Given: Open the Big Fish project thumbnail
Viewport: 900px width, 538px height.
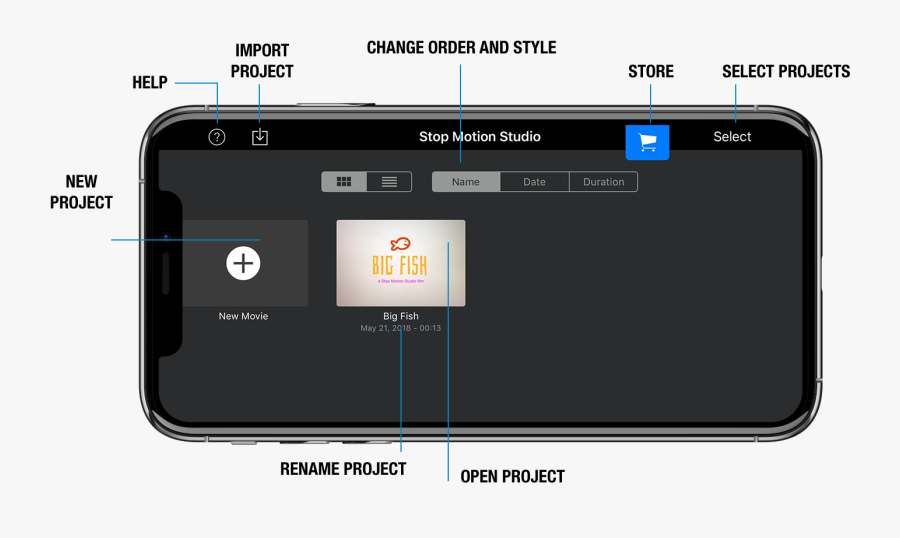Looking at the screenshot, I should [x=400, y=263].
